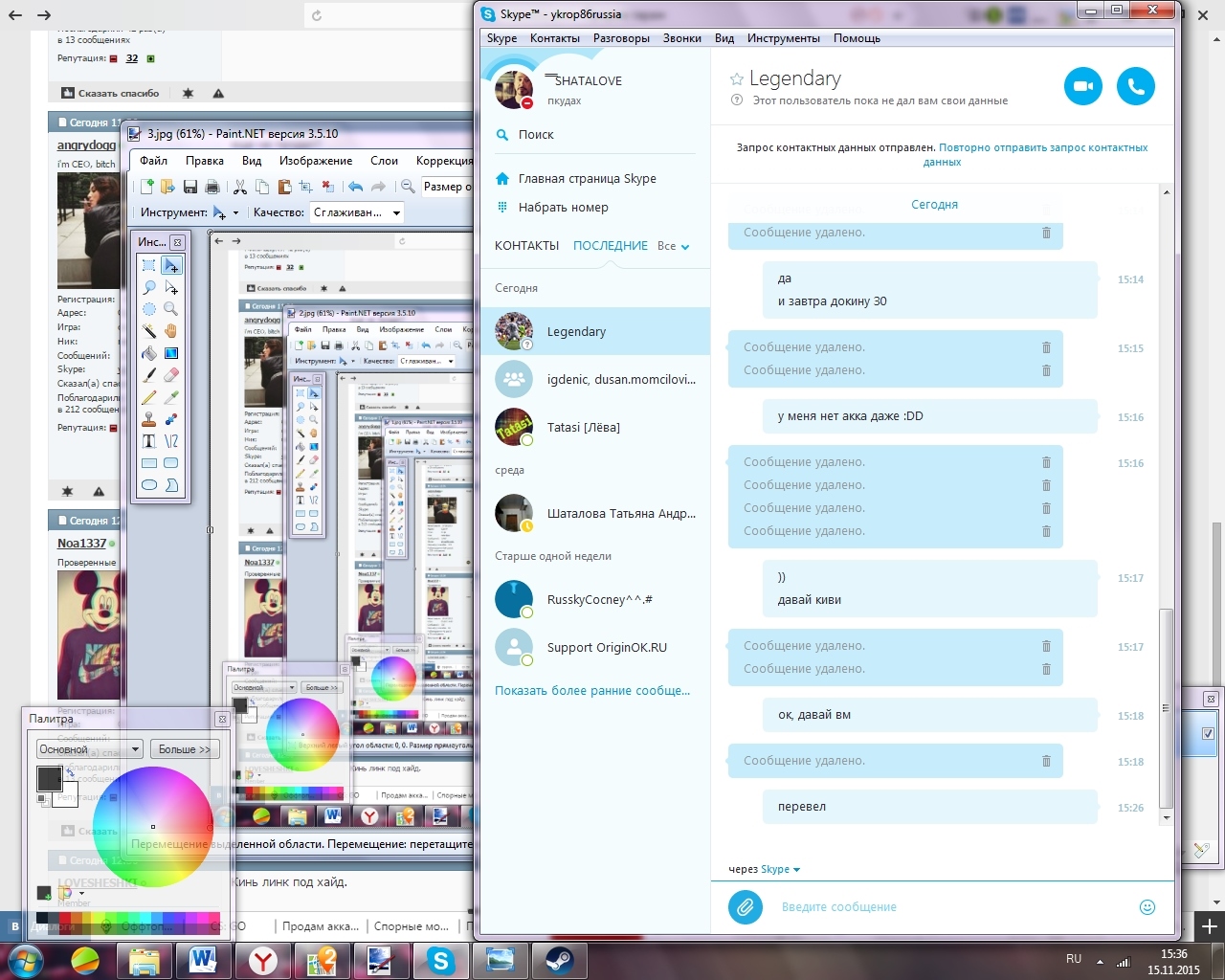Delete the removed message at 15:18
This screenshot has width=1225, height=980.
coord(1046,761)
